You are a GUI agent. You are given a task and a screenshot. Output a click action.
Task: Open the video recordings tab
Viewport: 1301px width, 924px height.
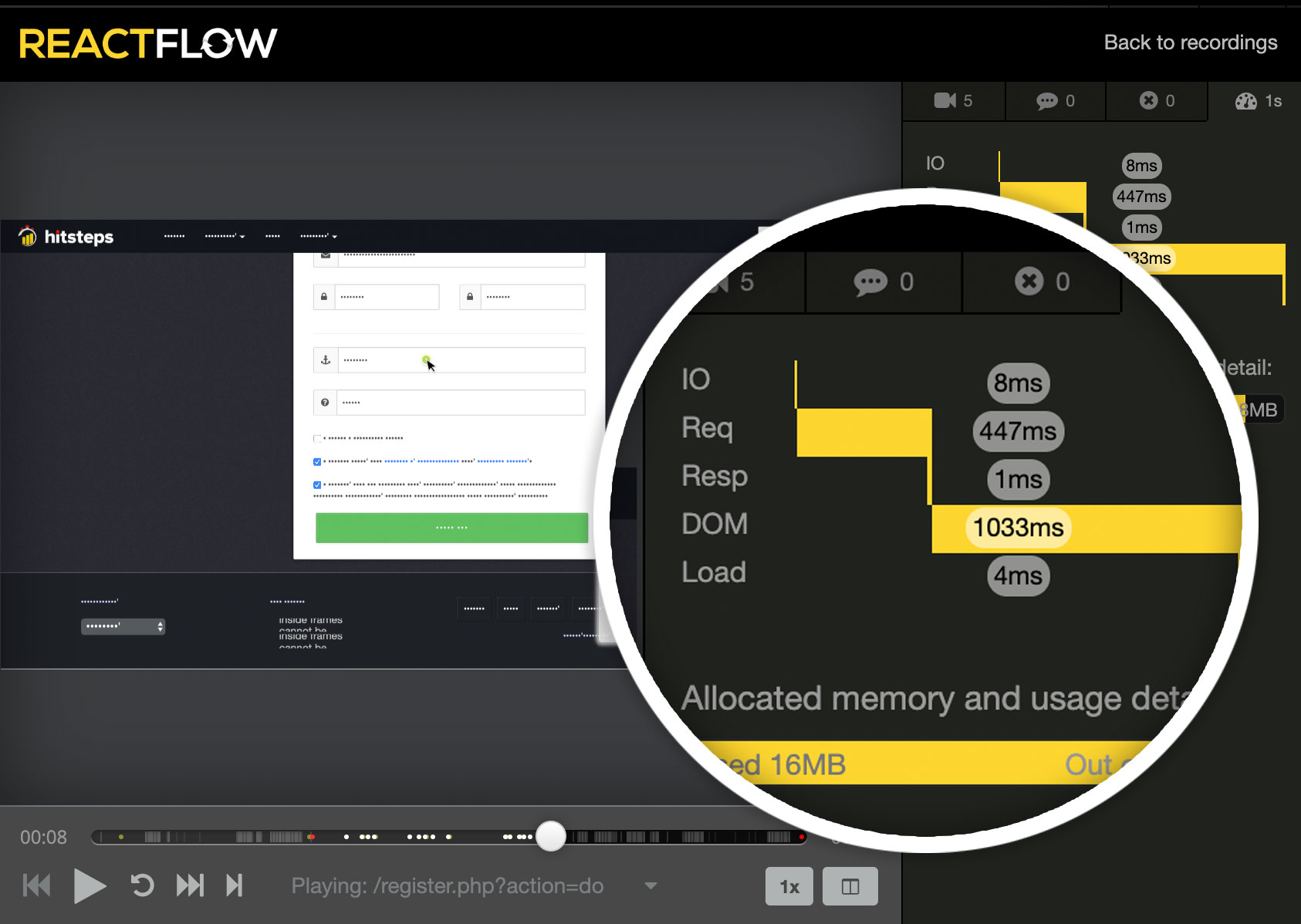[x=953, y=101]
